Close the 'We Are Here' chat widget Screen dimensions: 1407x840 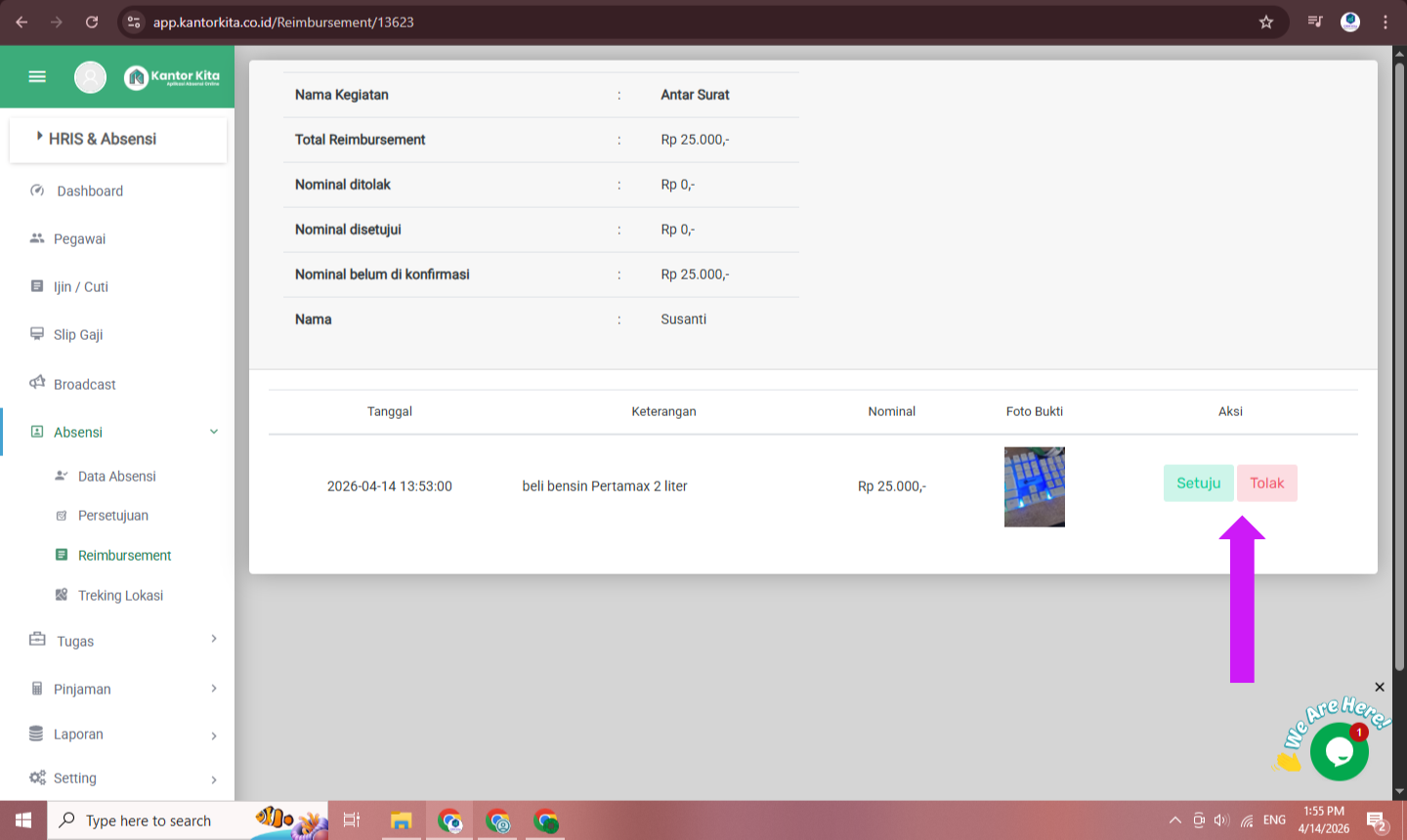tap(1380, 688)
